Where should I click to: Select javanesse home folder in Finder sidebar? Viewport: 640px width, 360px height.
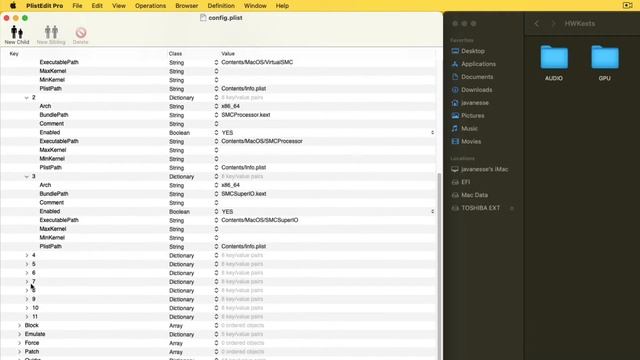(x=475, y=103)
